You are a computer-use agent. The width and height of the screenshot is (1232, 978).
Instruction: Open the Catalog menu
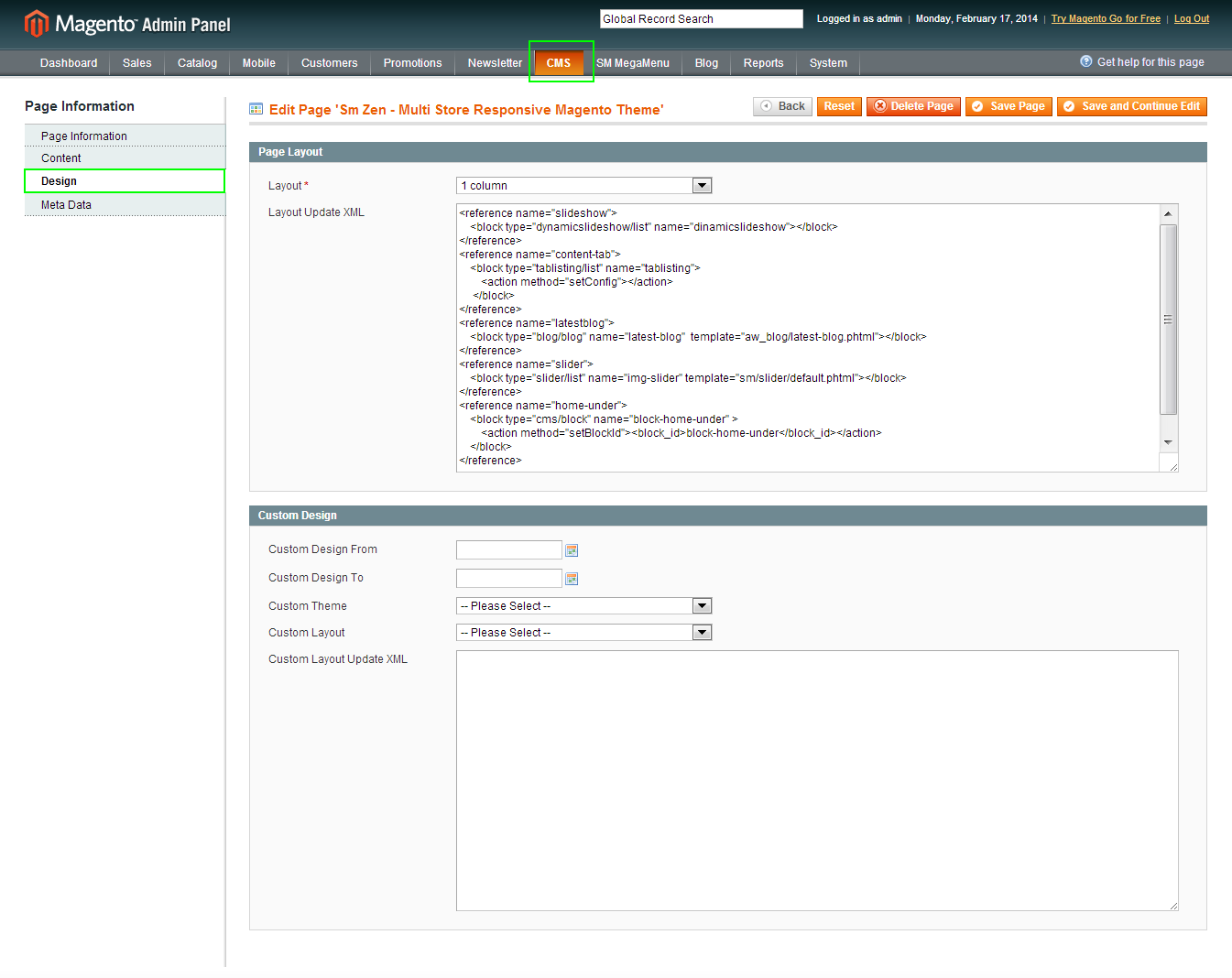click(197, 63)
